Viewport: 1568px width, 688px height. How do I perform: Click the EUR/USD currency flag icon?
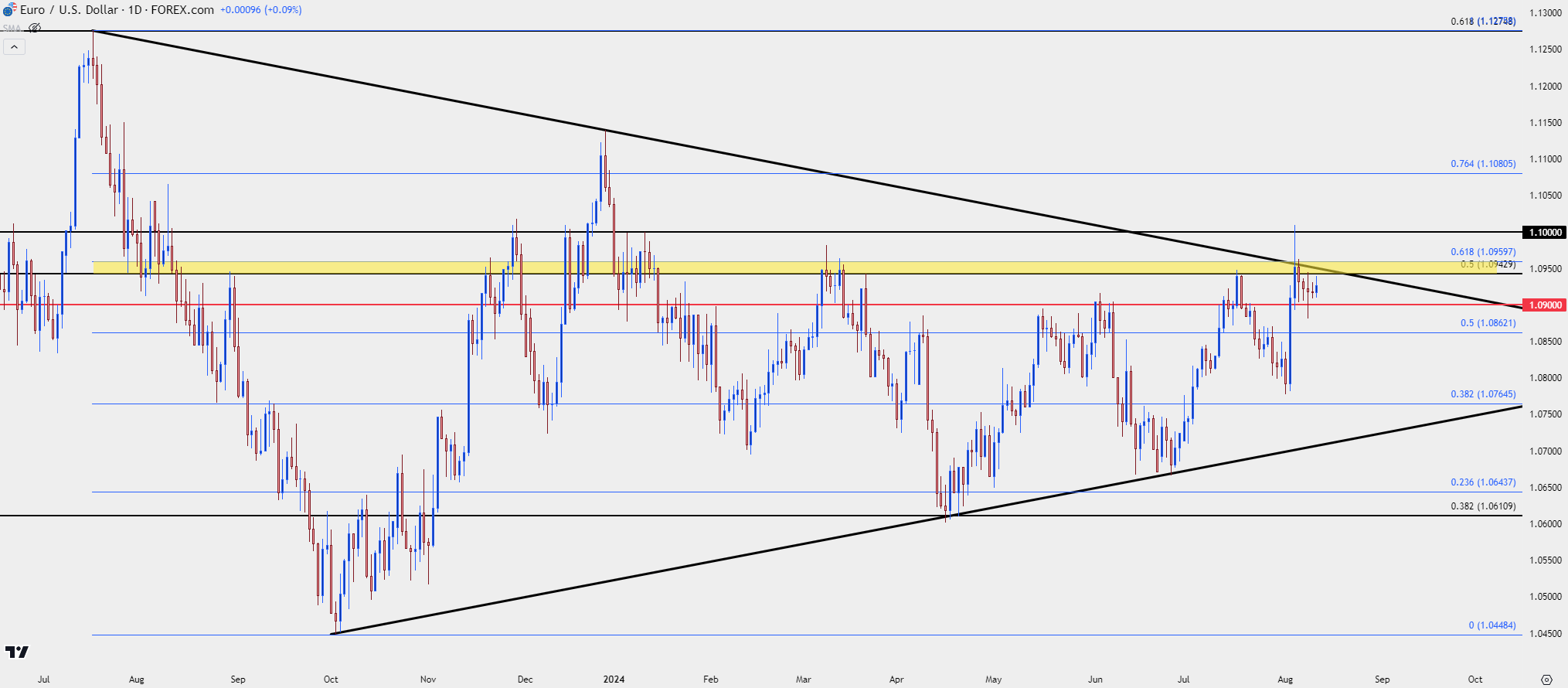[9, 10]
